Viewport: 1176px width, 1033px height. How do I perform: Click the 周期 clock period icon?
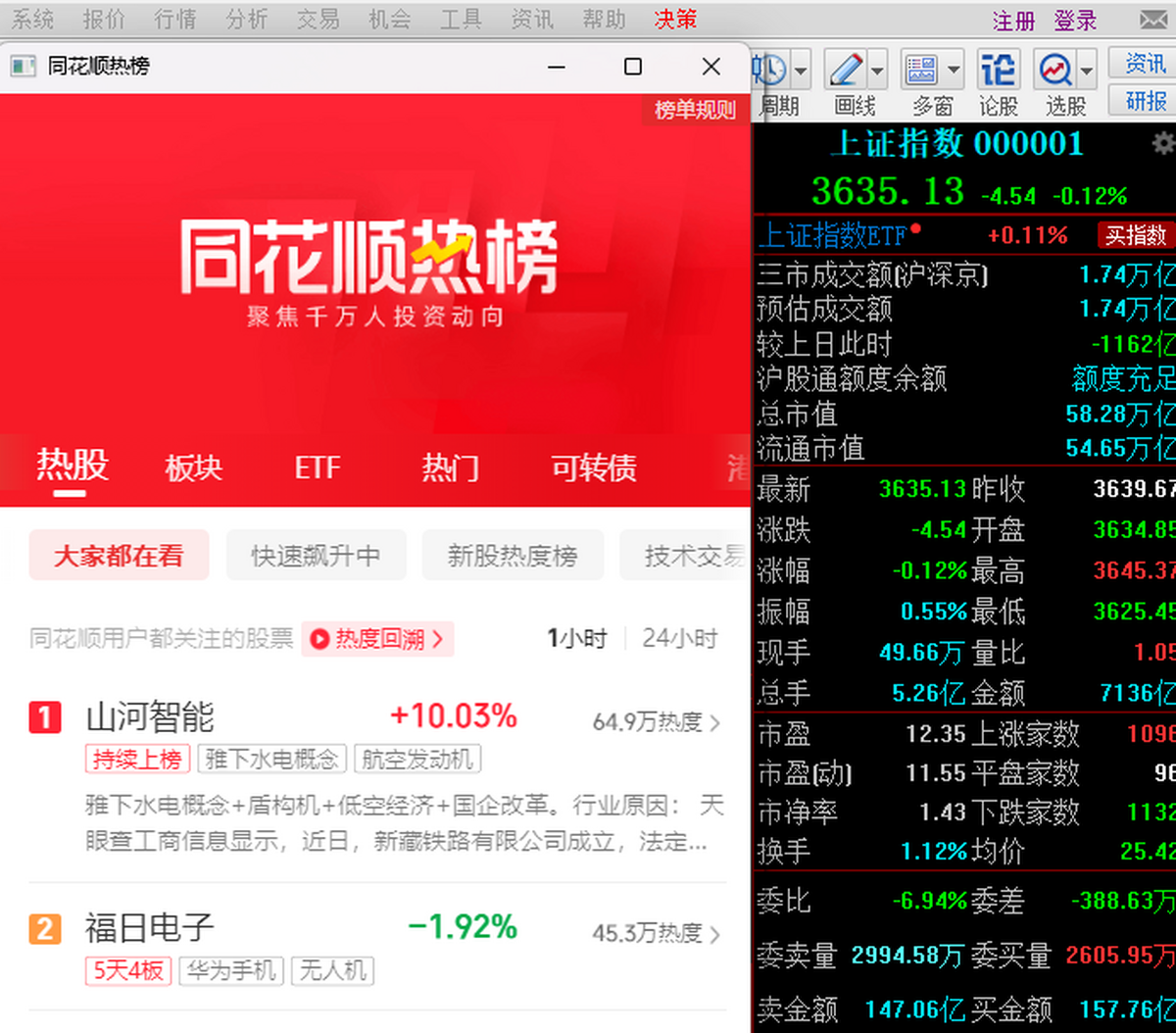tap(772, 71)
